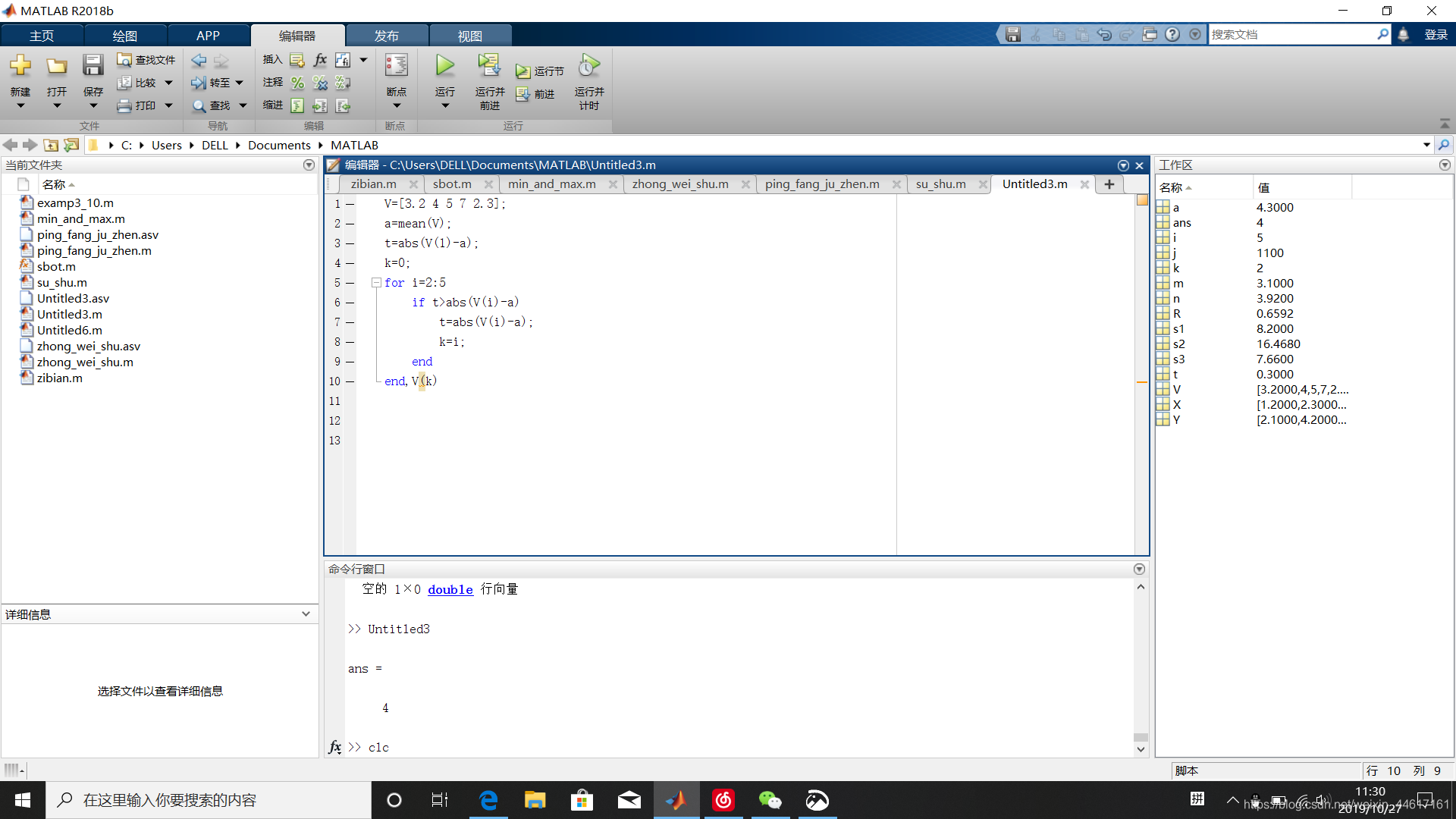Toggle breakpoint dash on line 5

coord(350,283)
